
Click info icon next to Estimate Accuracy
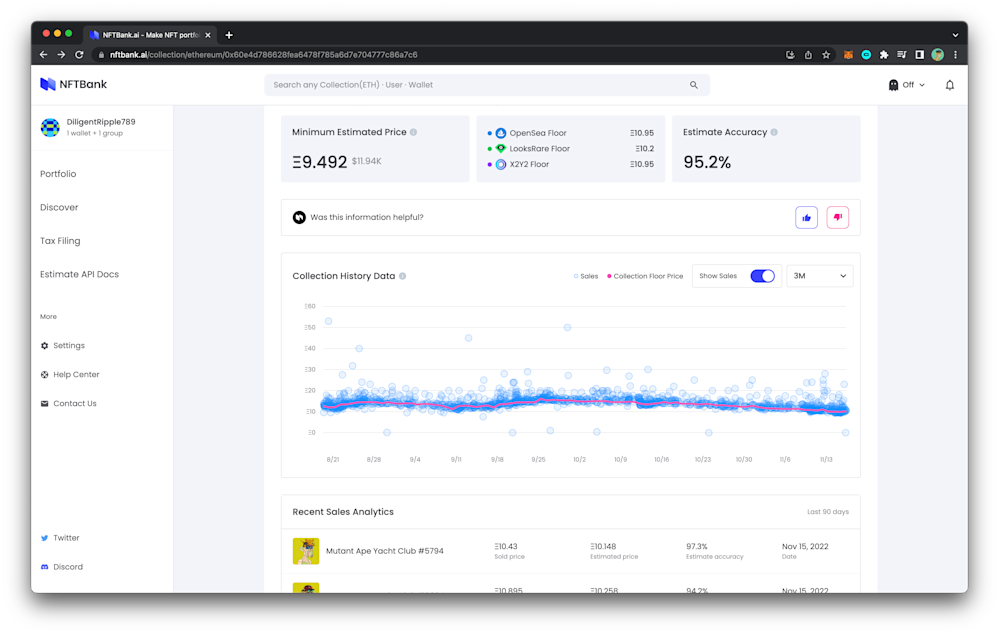point(774,132)
